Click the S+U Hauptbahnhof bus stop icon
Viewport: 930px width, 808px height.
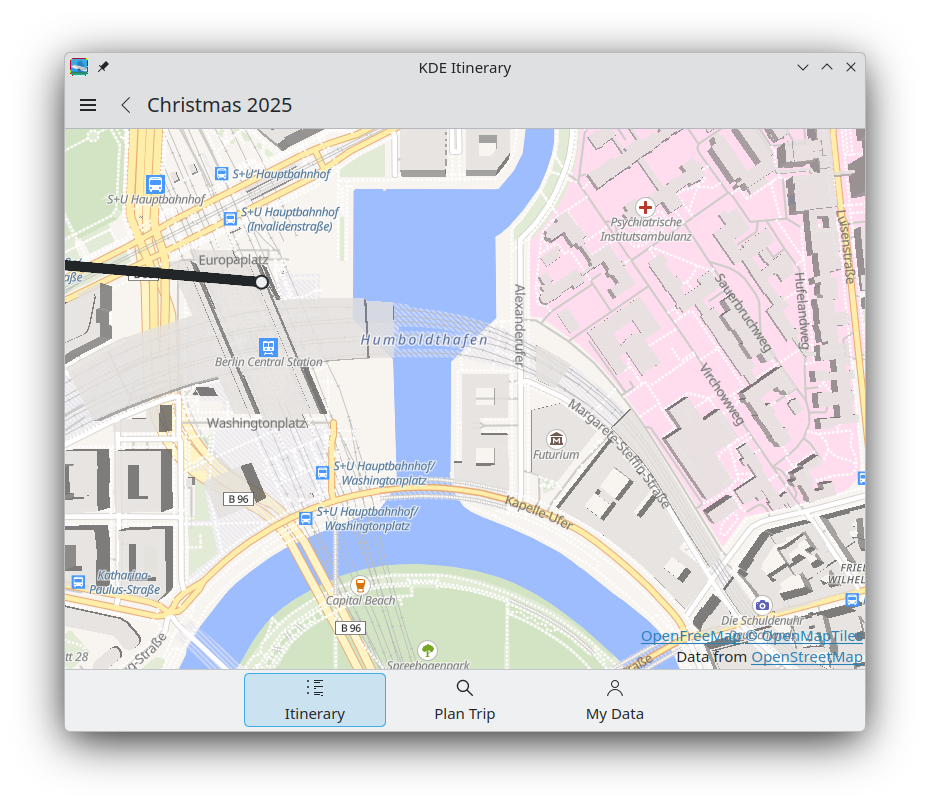[x=155, y=184]
